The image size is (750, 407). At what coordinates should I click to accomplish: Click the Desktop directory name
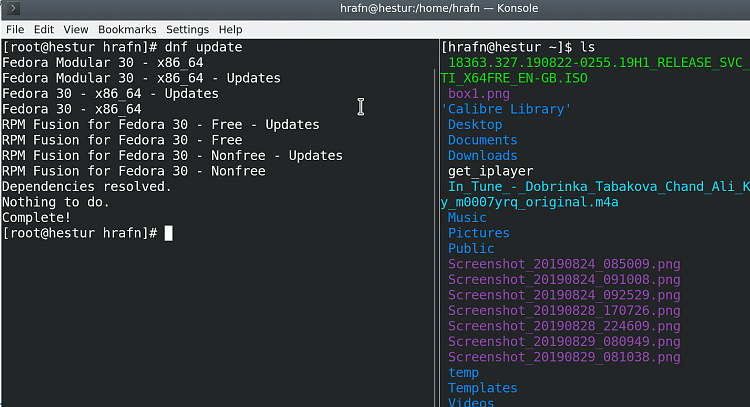(x=475, y=124)
